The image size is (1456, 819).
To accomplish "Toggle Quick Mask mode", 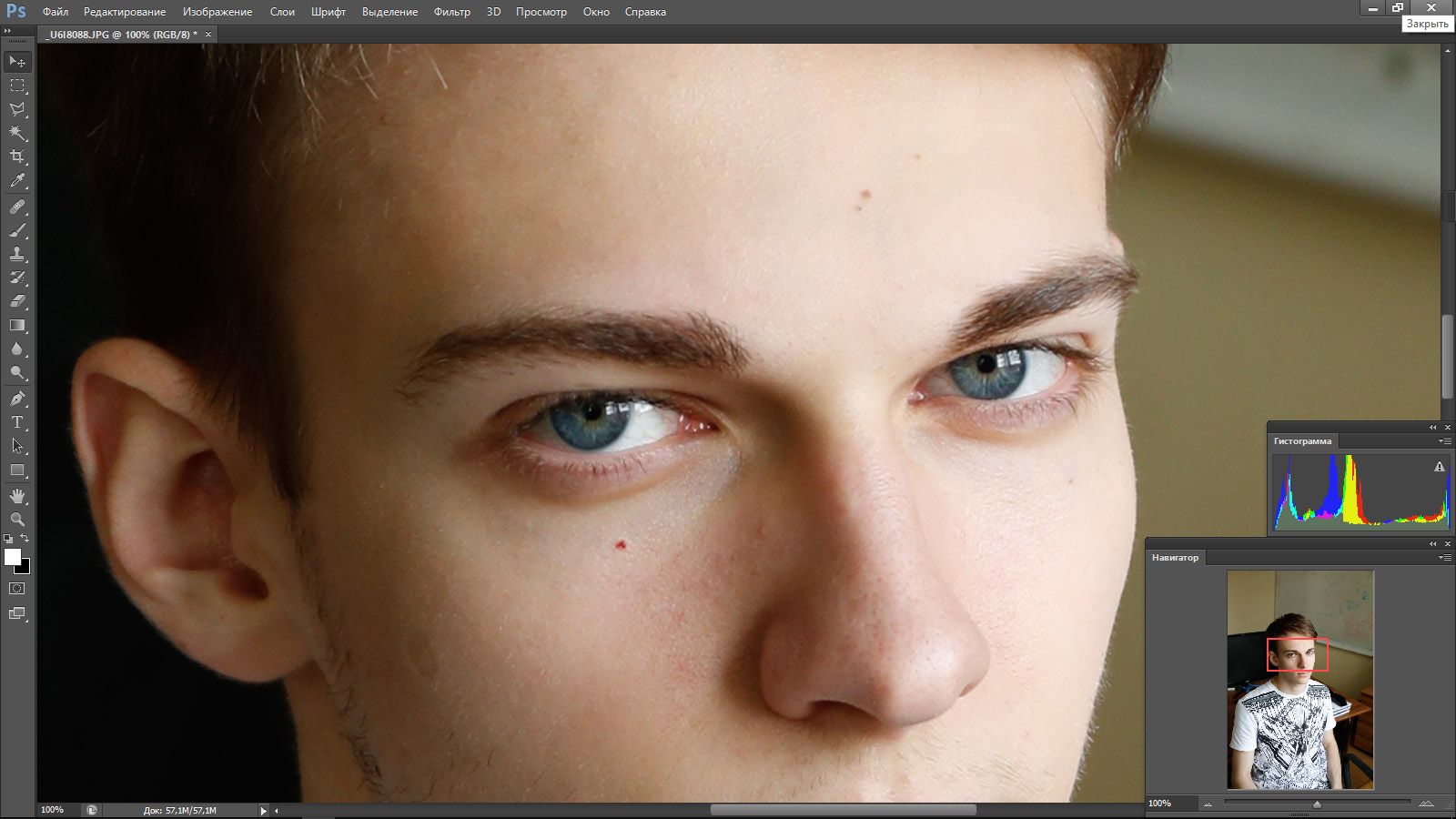I will (17, 589).
